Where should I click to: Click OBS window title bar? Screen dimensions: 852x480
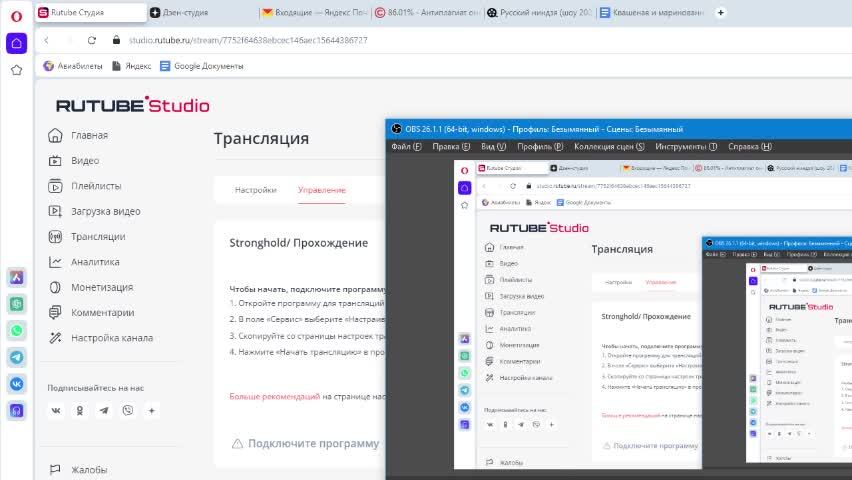point(619,129)
